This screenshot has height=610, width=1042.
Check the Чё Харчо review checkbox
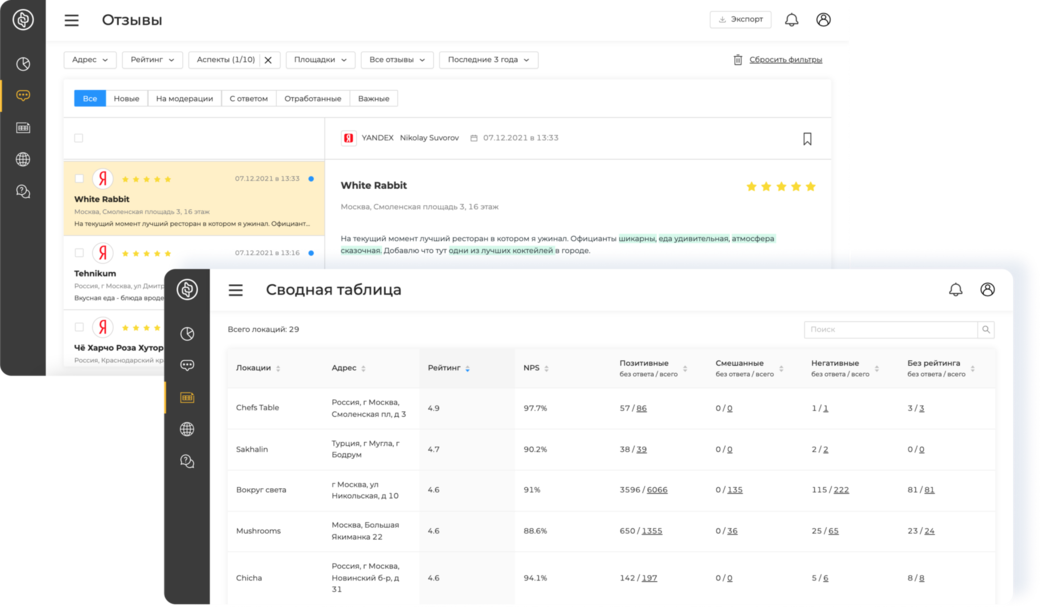(79, 328)
